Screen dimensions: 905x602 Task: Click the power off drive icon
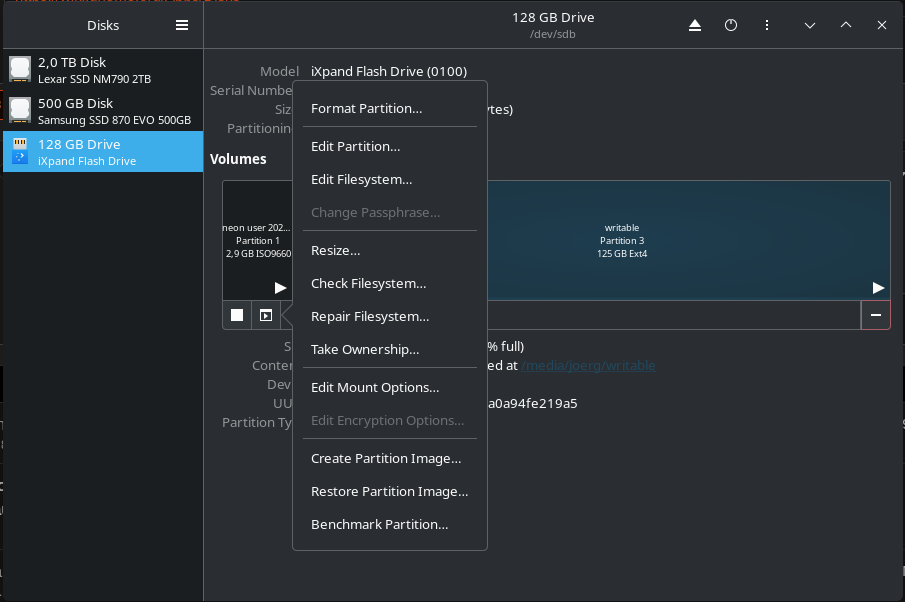click(x=731, y=26)
